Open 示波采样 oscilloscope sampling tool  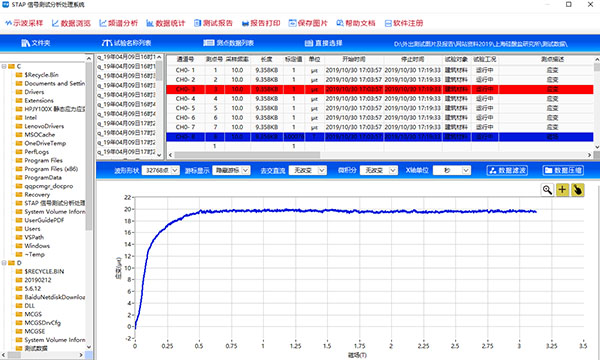[x=24, y=23]
